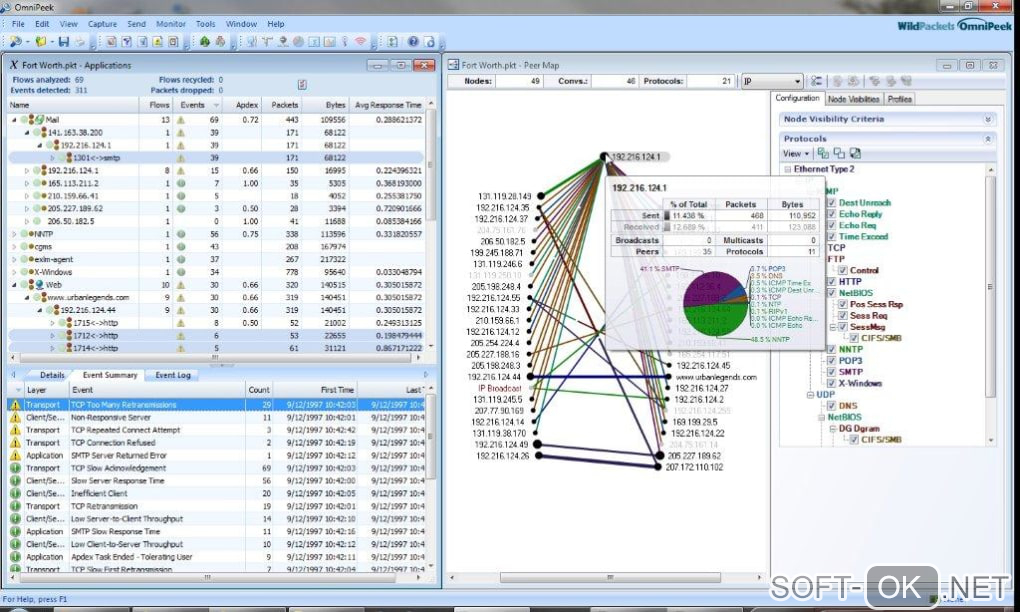The width and height of the screenshot is (1020, 612).
Task: Expand the Node Visibility Criteria section
Action: tap(987, 119)
